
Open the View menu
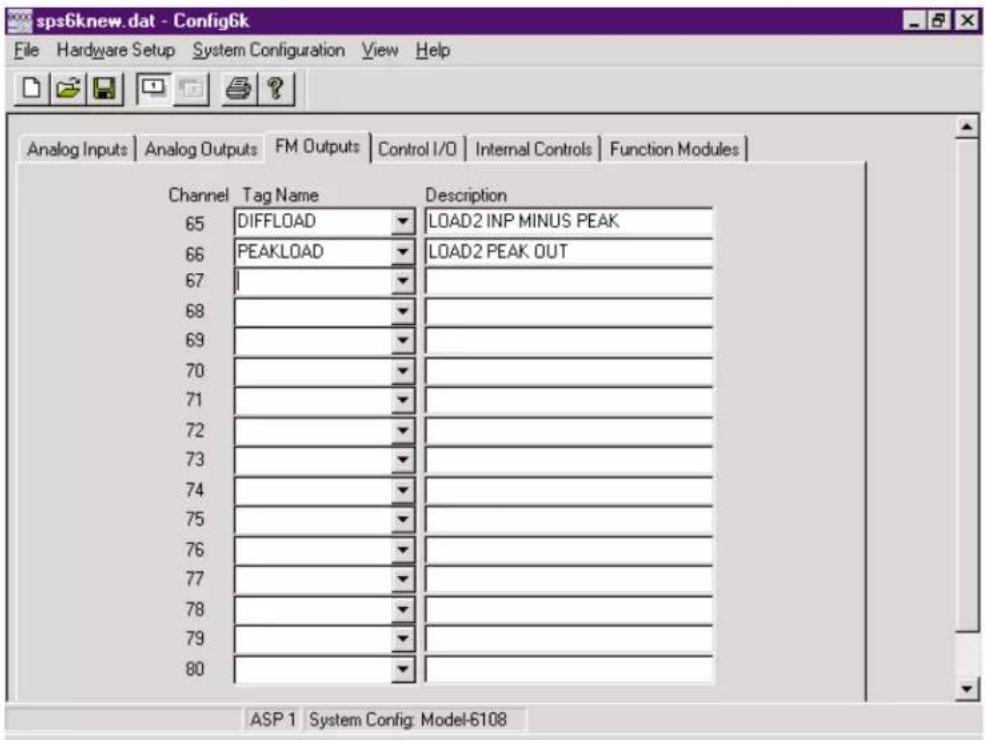[379, 50]
